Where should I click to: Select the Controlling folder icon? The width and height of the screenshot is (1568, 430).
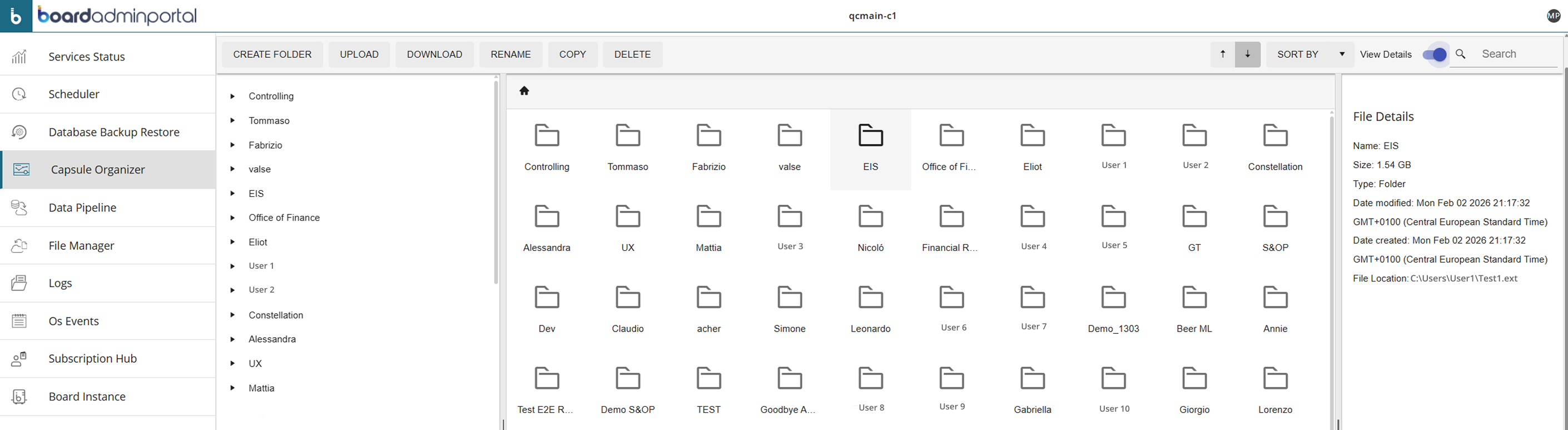point(547,135)
